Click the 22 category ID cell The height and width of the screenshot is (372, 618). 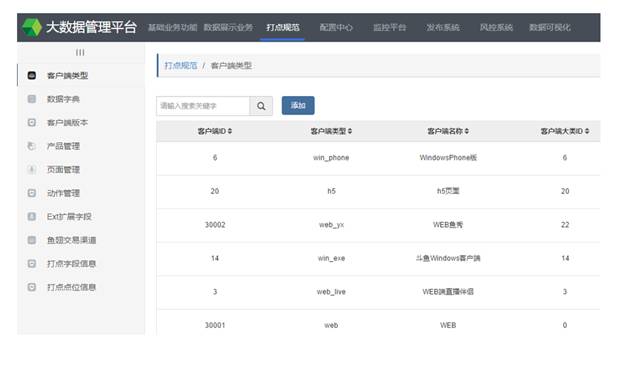click(565, 225)
